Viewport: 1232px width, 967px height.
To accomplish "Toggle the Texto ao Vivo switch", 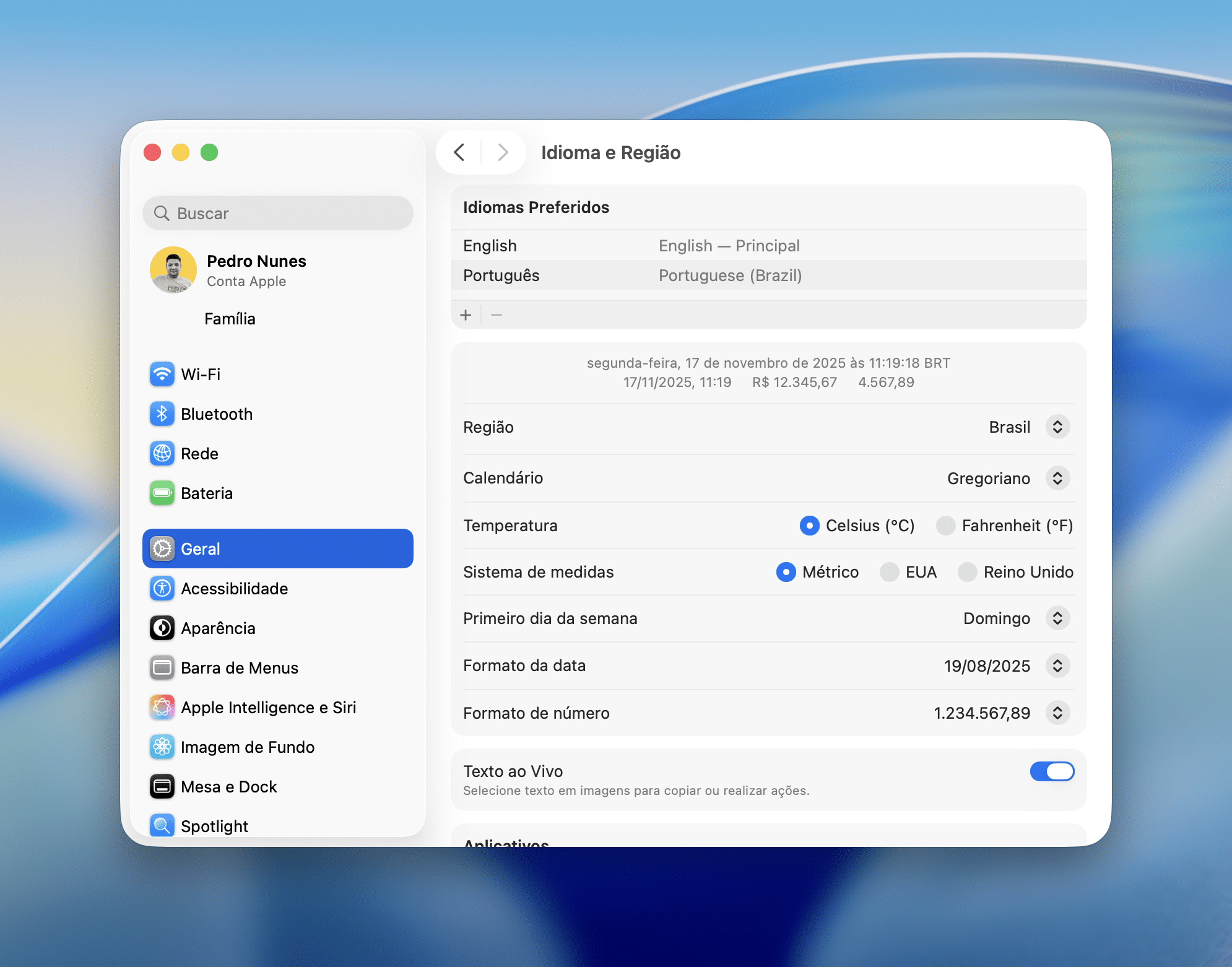I will click(x=1051, y=771).
